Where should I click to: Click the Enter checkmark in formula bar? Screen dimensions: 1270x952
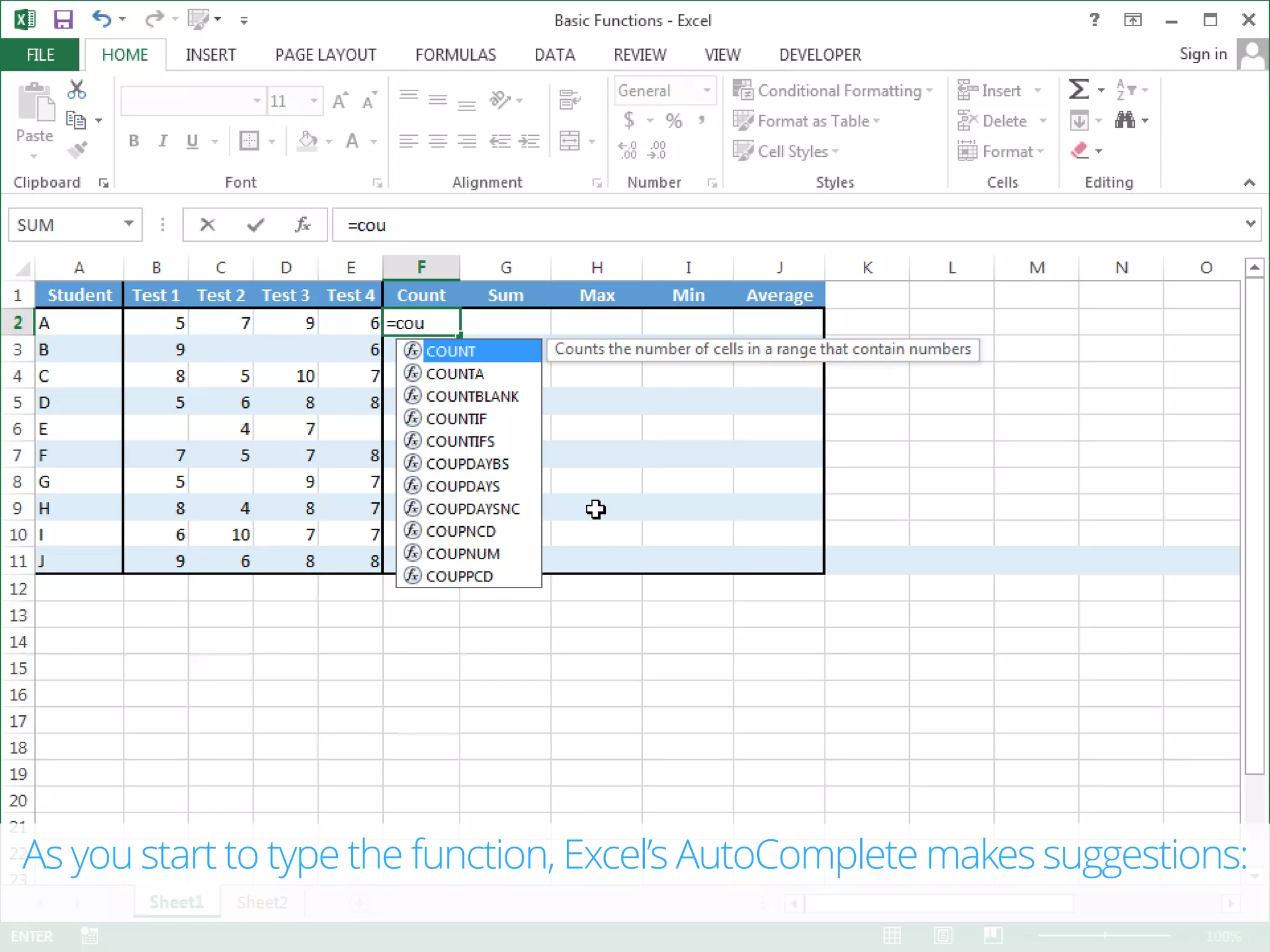click(255, 224)
